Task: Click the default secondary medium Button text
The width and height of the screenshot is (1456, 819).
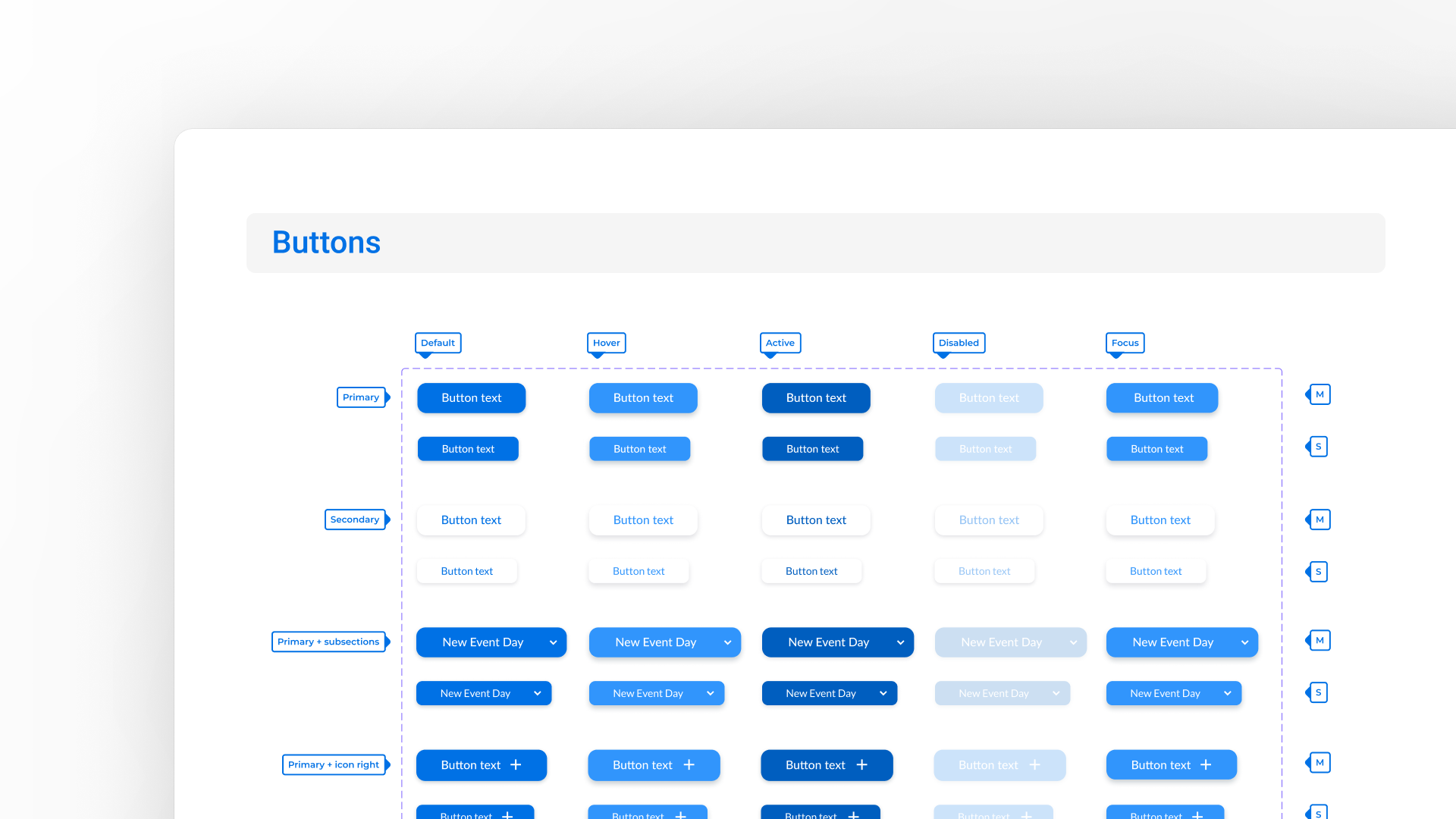Action: pyautogui.click(x=472, y=520)
